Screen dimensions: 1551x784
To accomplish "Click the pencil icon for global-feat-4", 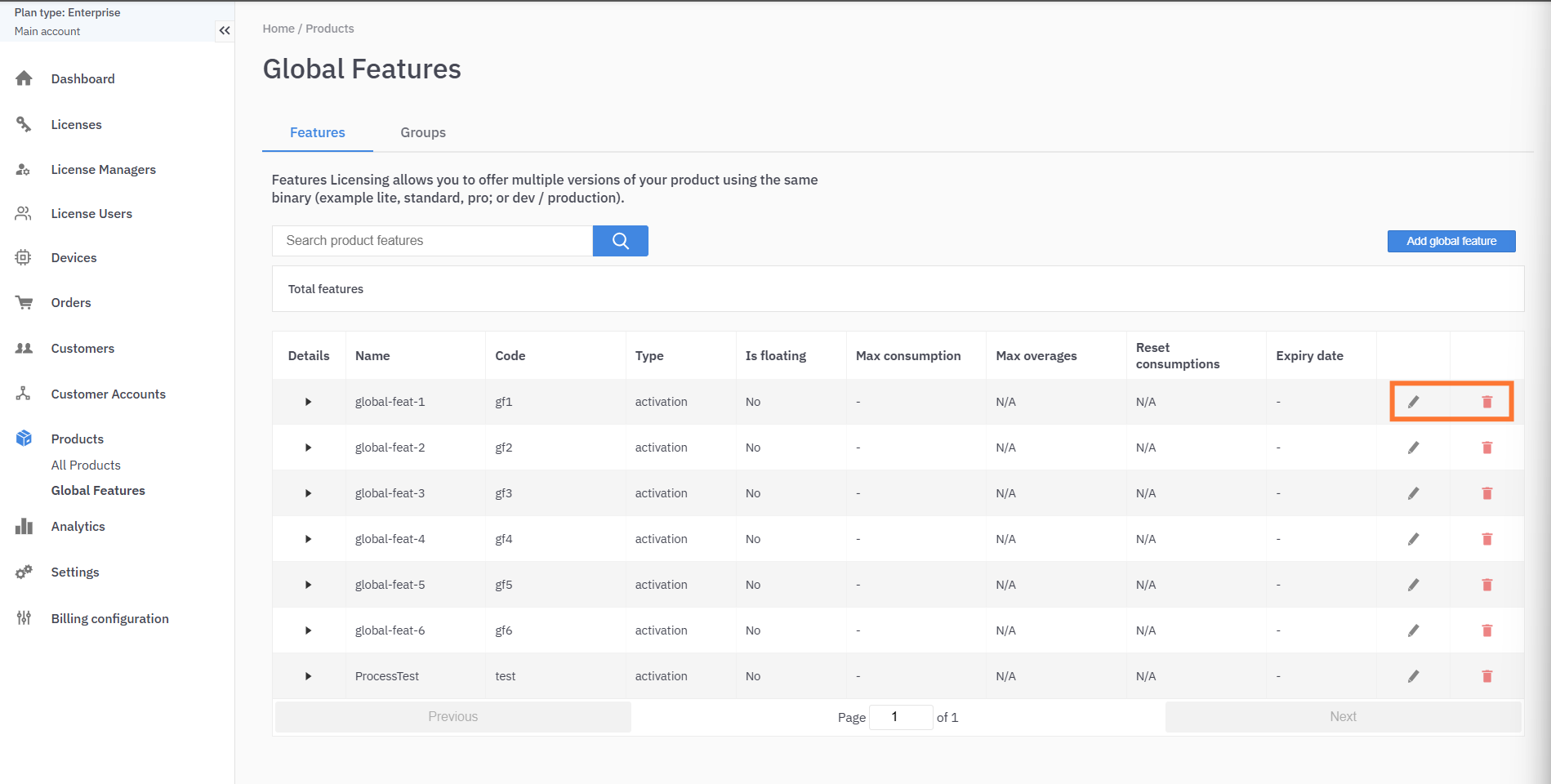I will (1413, 539).
